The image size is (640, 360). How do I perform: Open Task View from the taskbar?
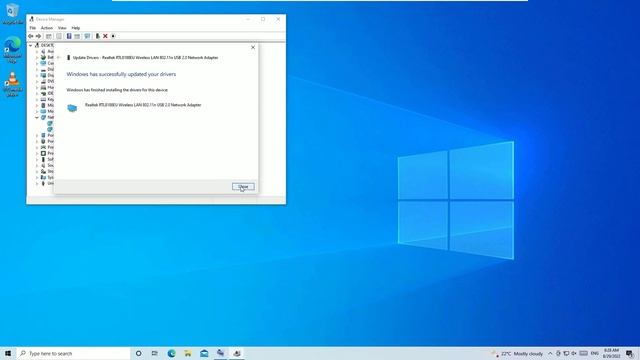click(x=155, y=353)
